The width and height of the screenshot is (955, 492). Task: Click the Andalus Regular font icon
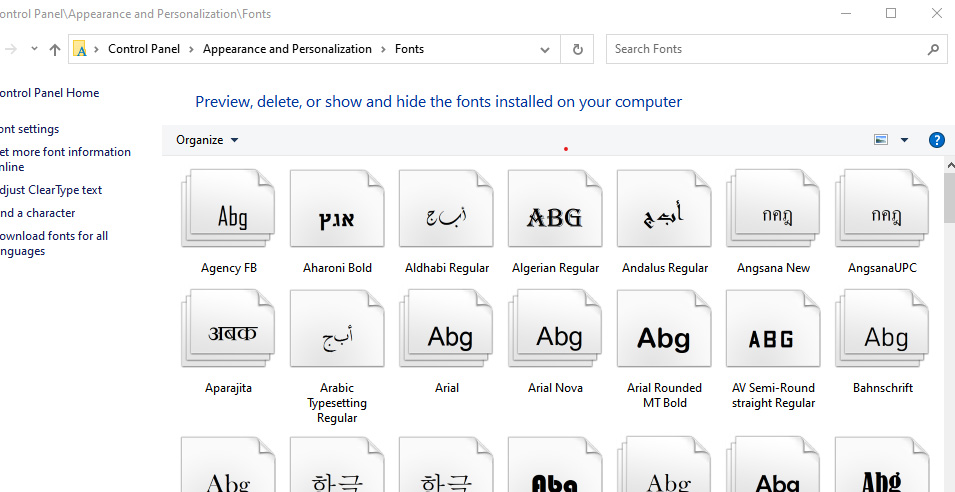[x=664, y=208]
